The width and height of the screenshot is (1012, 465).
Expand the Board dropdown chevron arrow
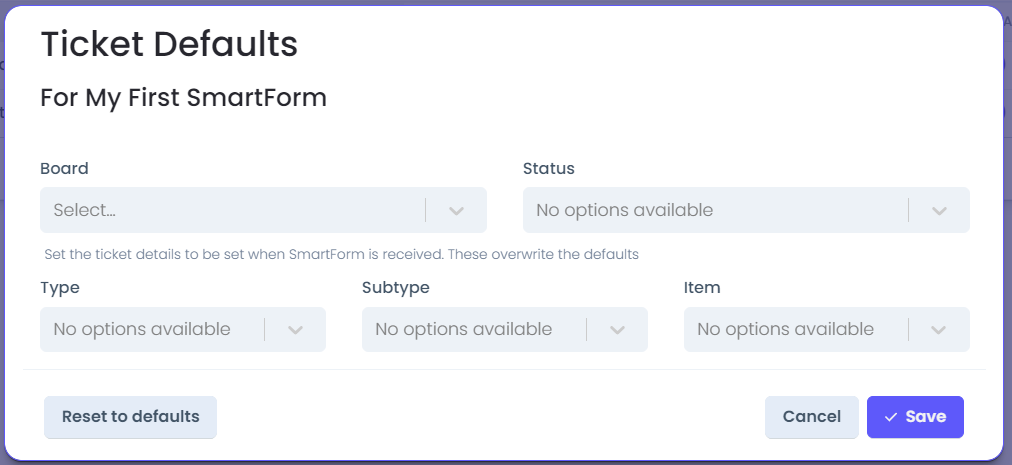coord(456,211)
